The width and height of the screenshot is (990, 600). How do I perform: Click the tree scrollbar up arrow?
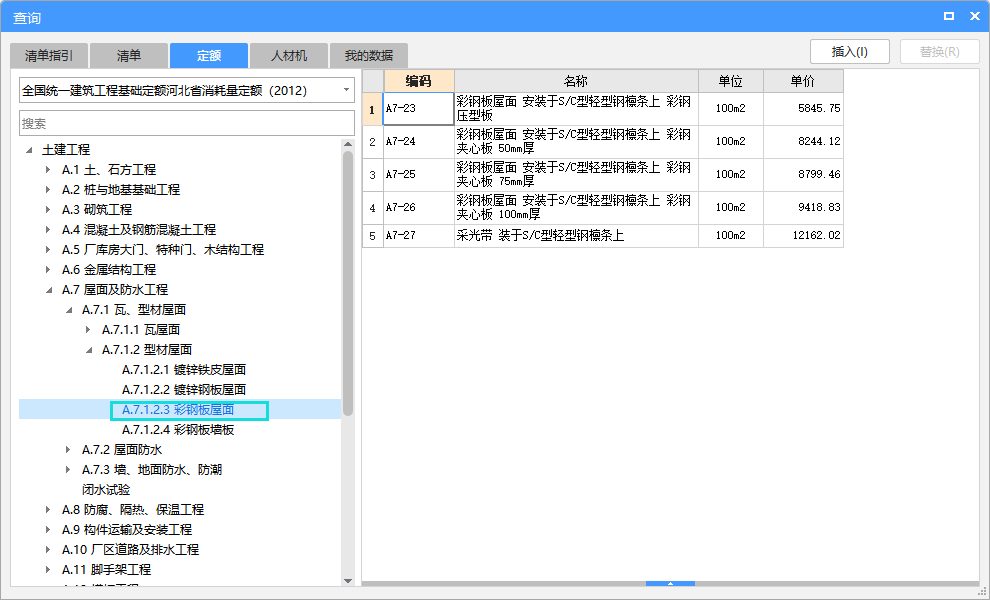(348, 145)
